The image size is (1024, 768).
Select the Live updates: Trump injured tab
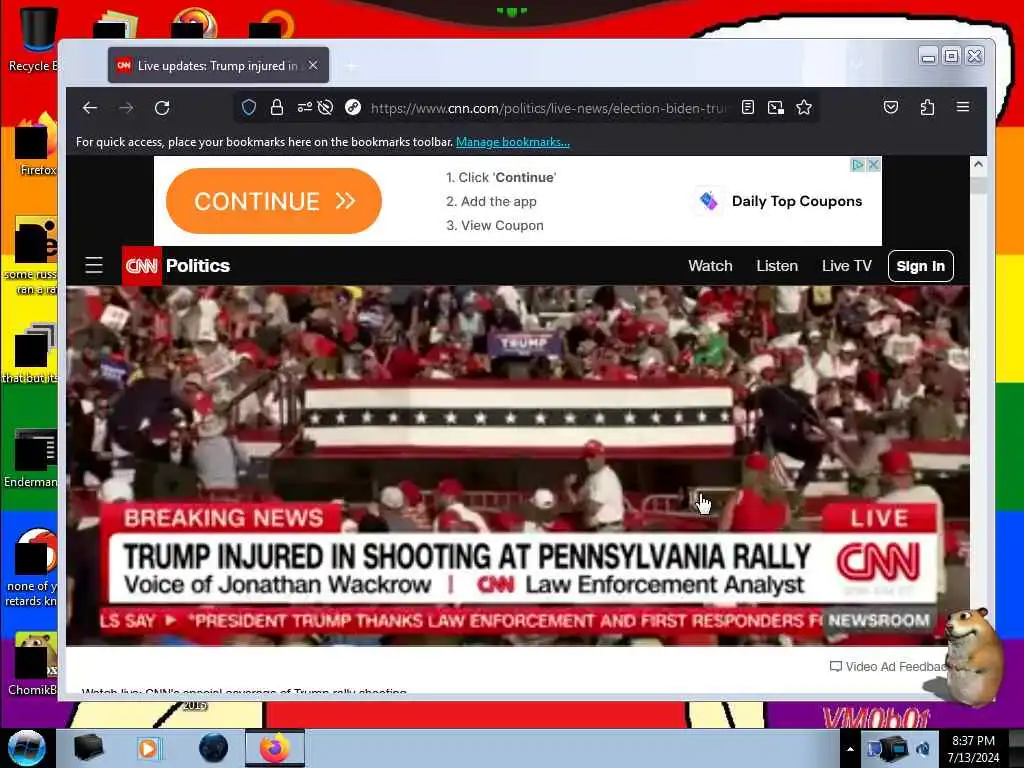coord(218,65)
